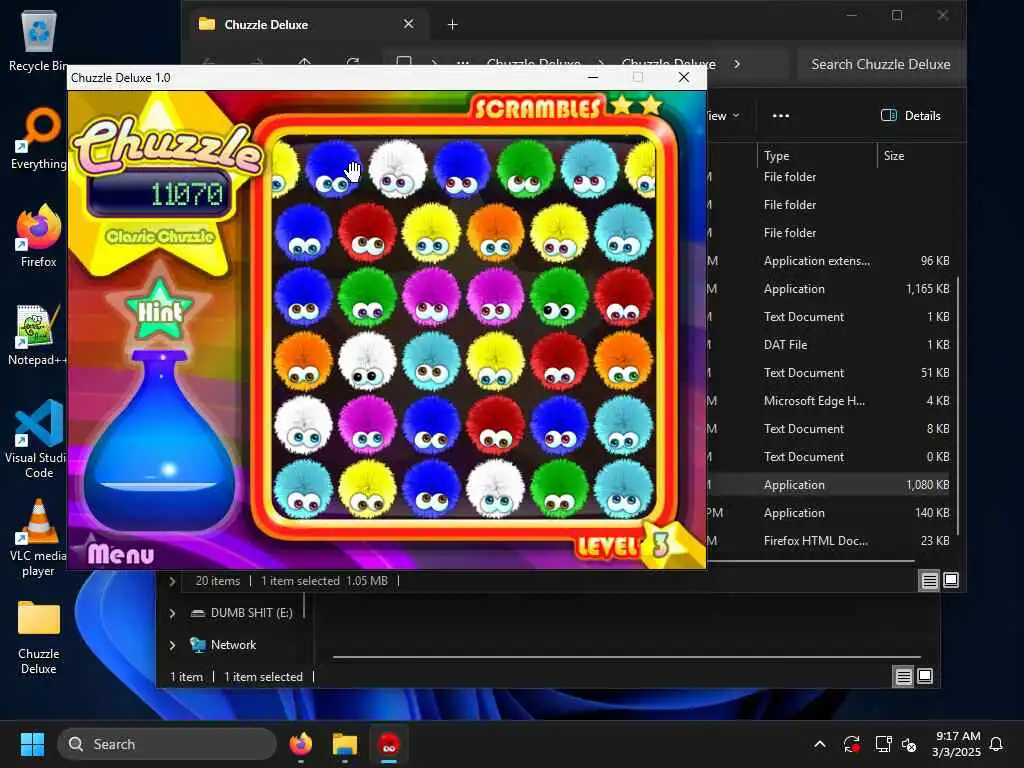Expand the DUMB SHIT (E:) drive
Image resolution: width=1024 pixels, height=768 pixels.
(x=172, y=613)
